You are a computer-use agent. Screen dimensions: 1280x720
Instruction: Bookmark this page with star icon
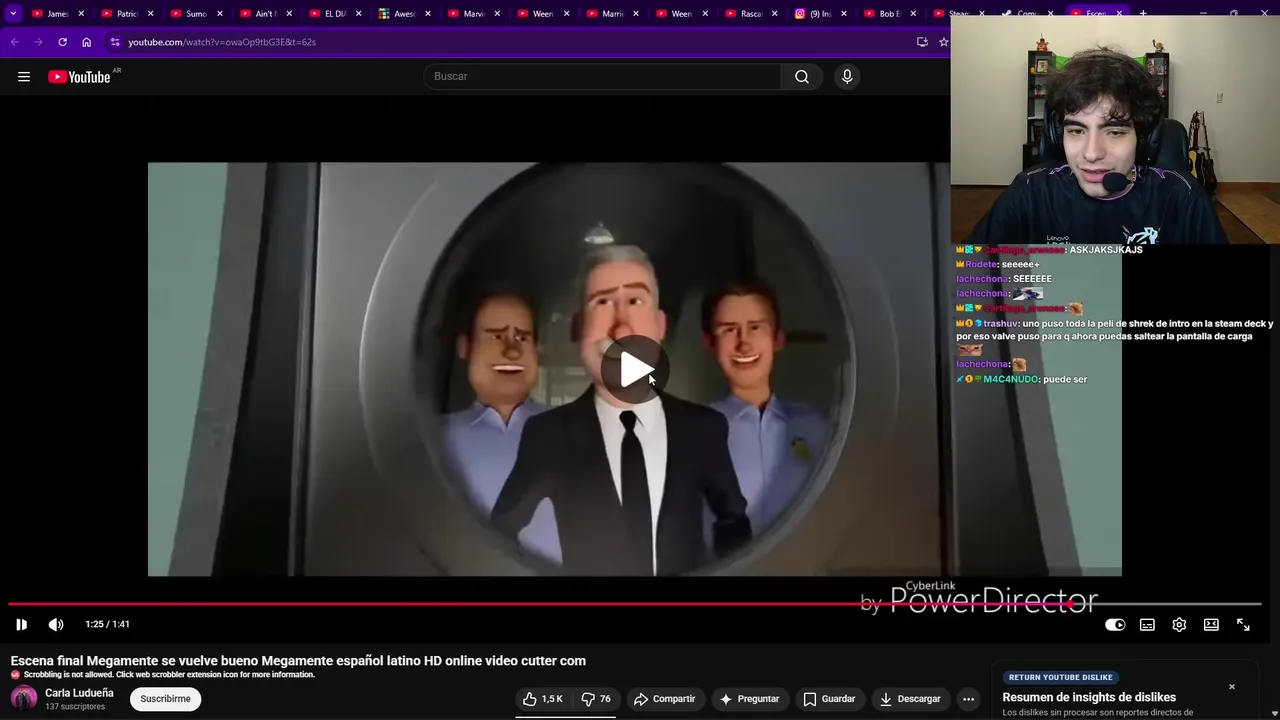coord(943,42)
